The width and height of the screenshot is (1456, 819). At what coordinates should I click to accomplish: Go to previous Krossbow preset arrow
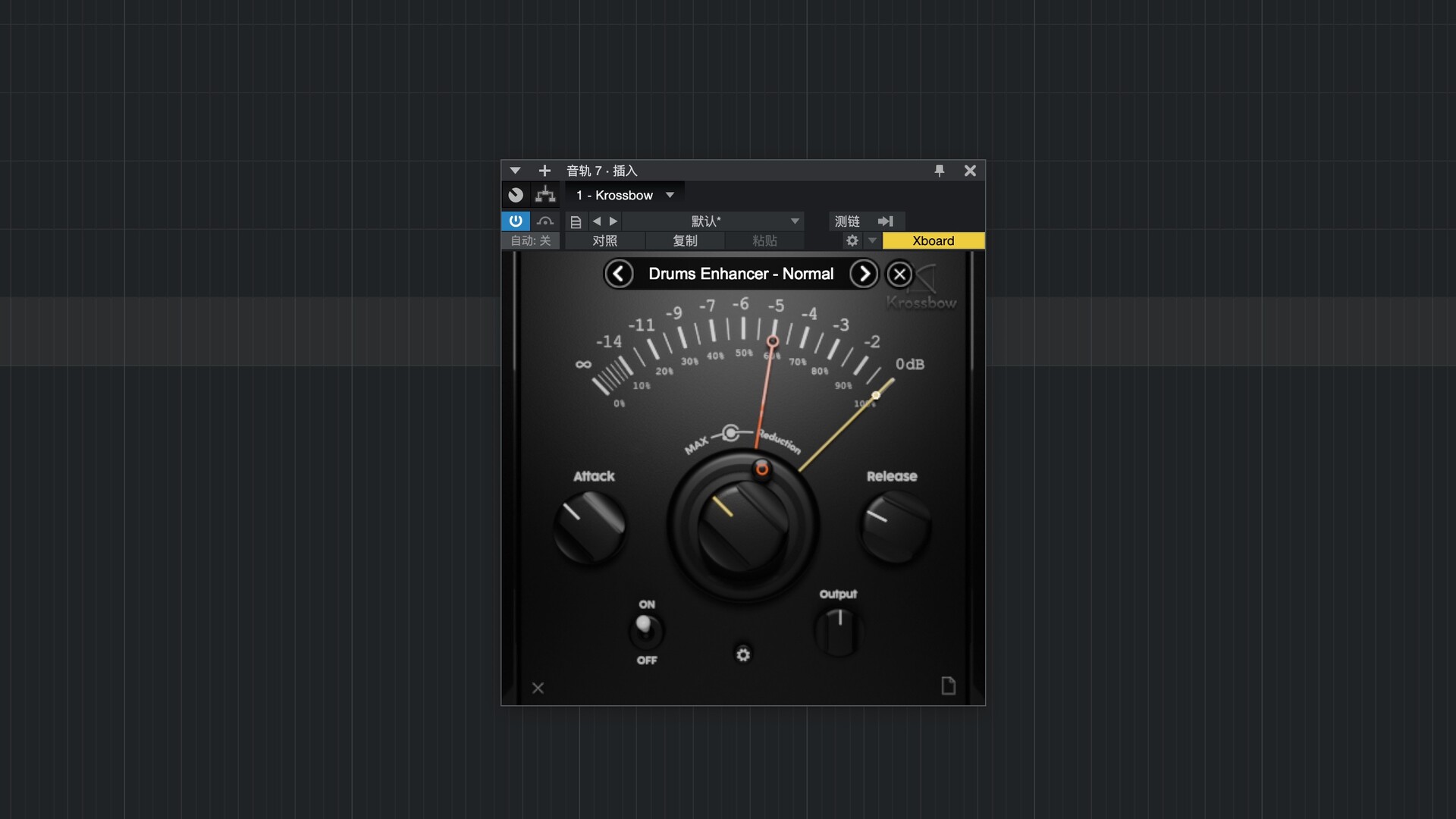coord(619,274)
